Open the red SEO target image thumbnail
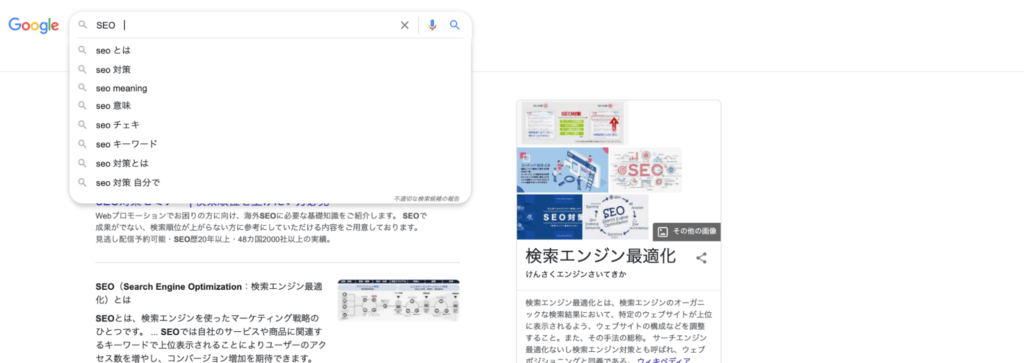1024x363 pixels. coord(646,170)
